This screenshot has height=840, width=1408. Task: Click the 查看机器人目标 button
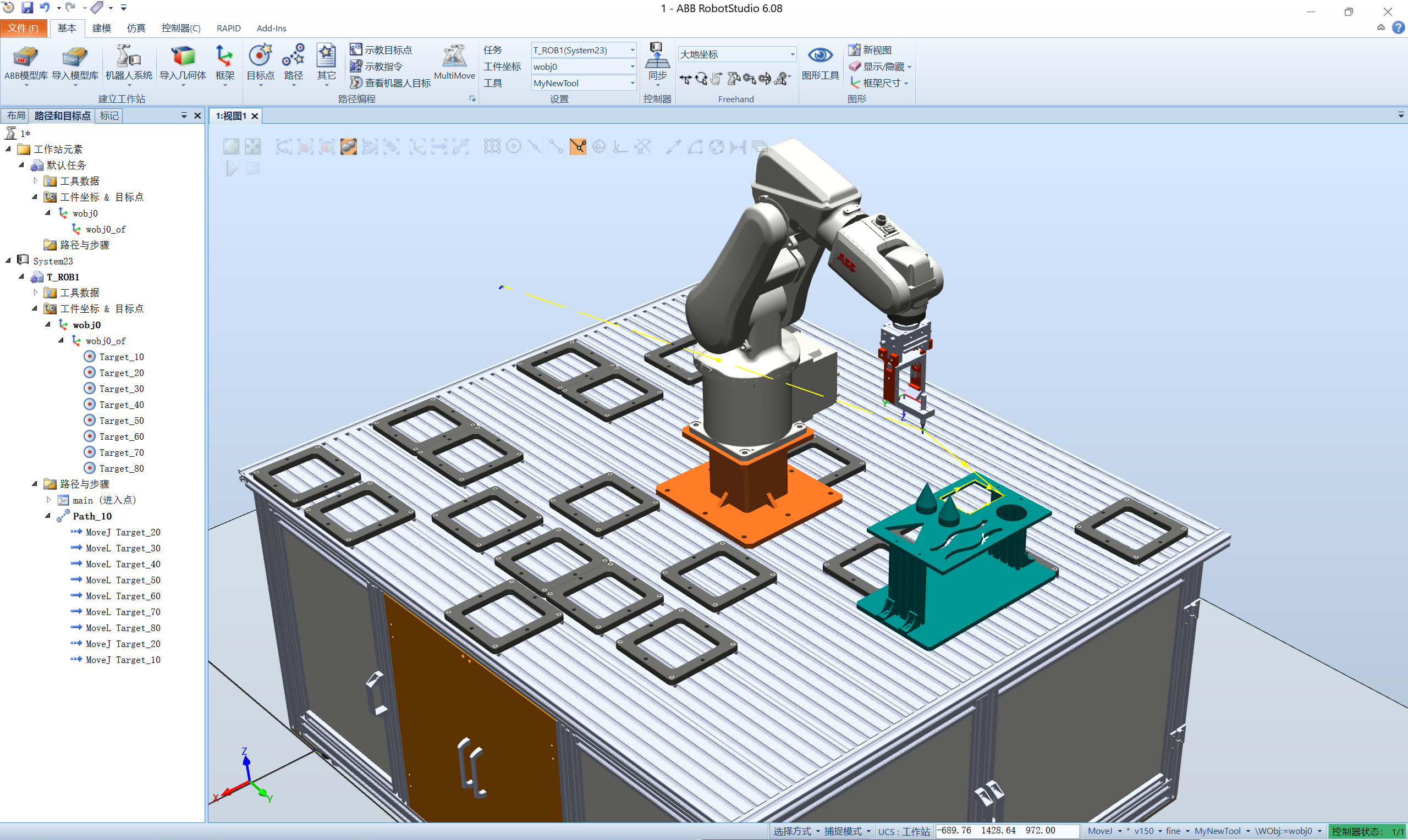click(x=391, y=82)
